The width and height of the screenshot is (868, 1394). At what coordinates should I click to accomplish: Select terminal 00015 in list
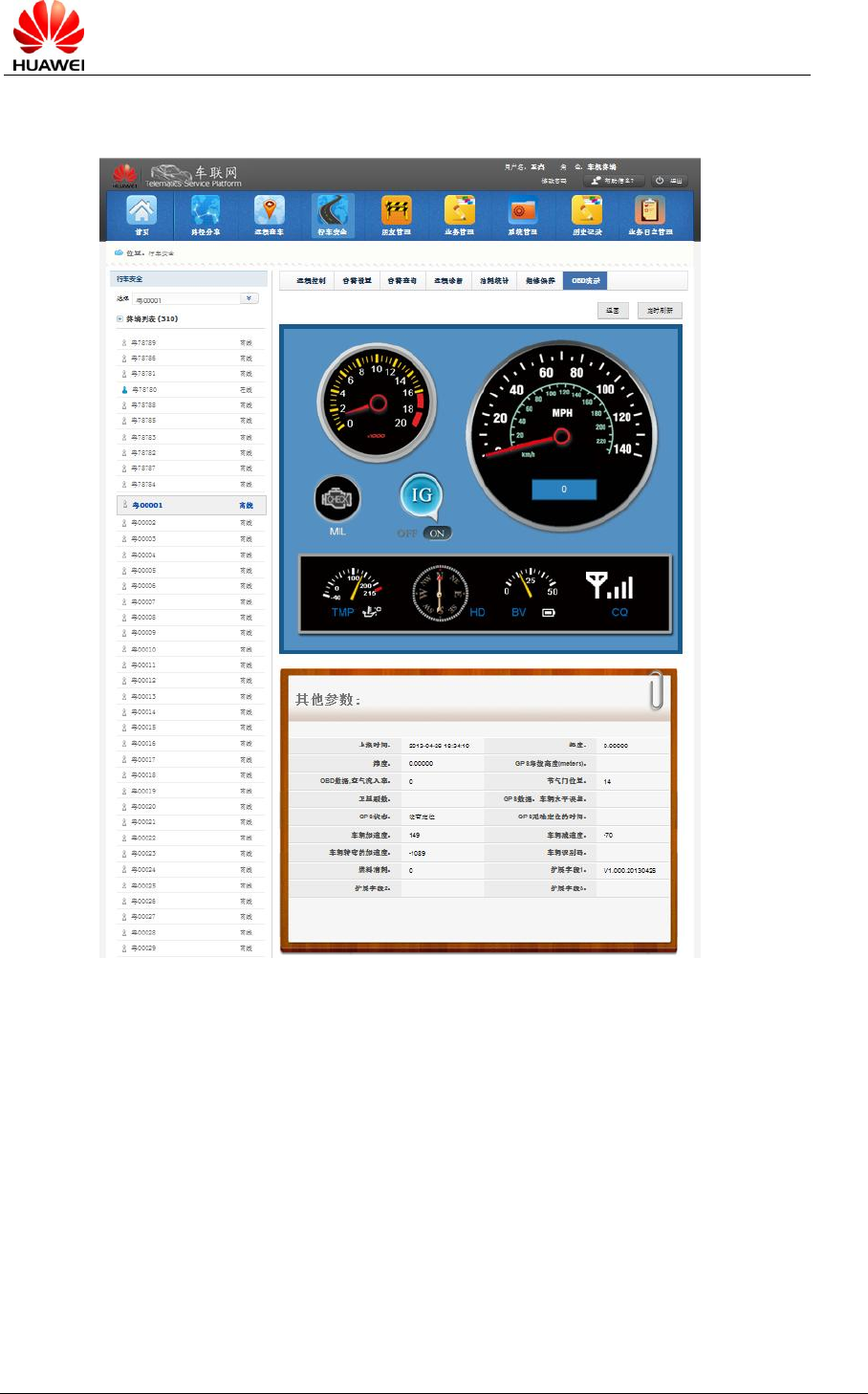[x=191, y=728]
